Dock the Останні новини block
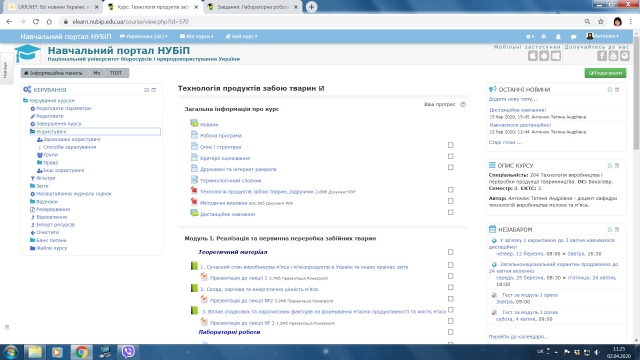This screenshot has width=640, height=360. pyautogui.click(x=617, y=89)
